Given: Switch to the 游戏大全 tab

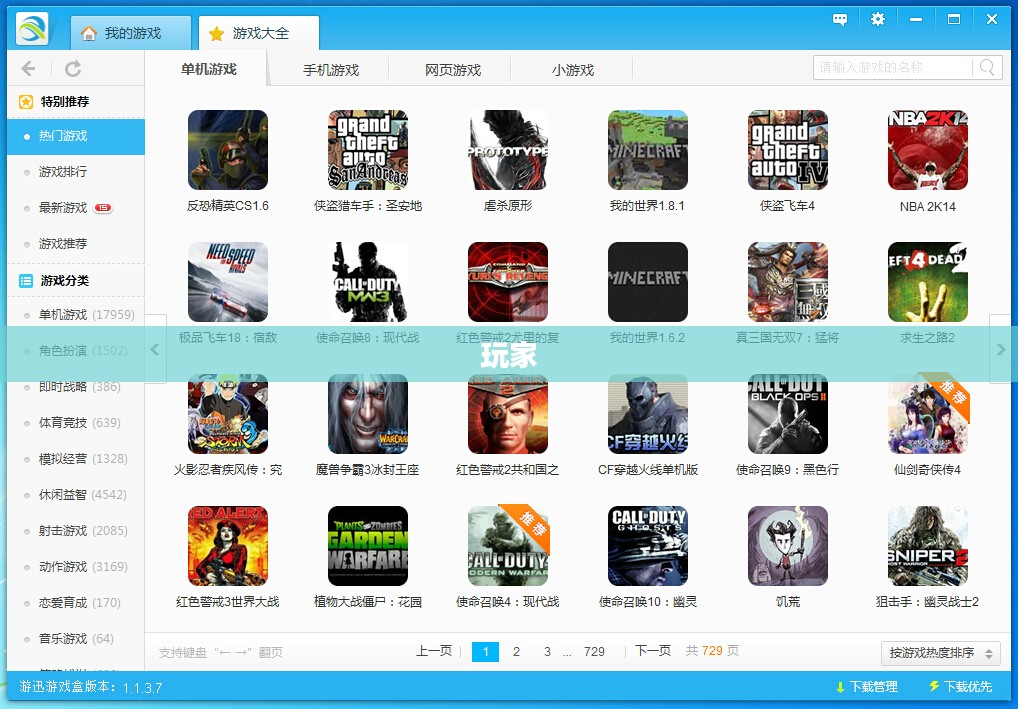Looking at the screenshot, I should point(258,33).
